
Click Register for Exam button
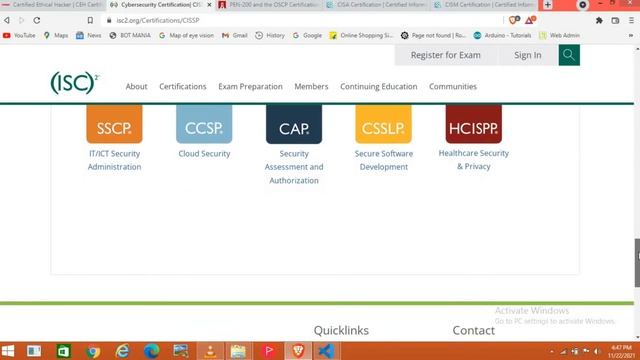tap(446, 55)
